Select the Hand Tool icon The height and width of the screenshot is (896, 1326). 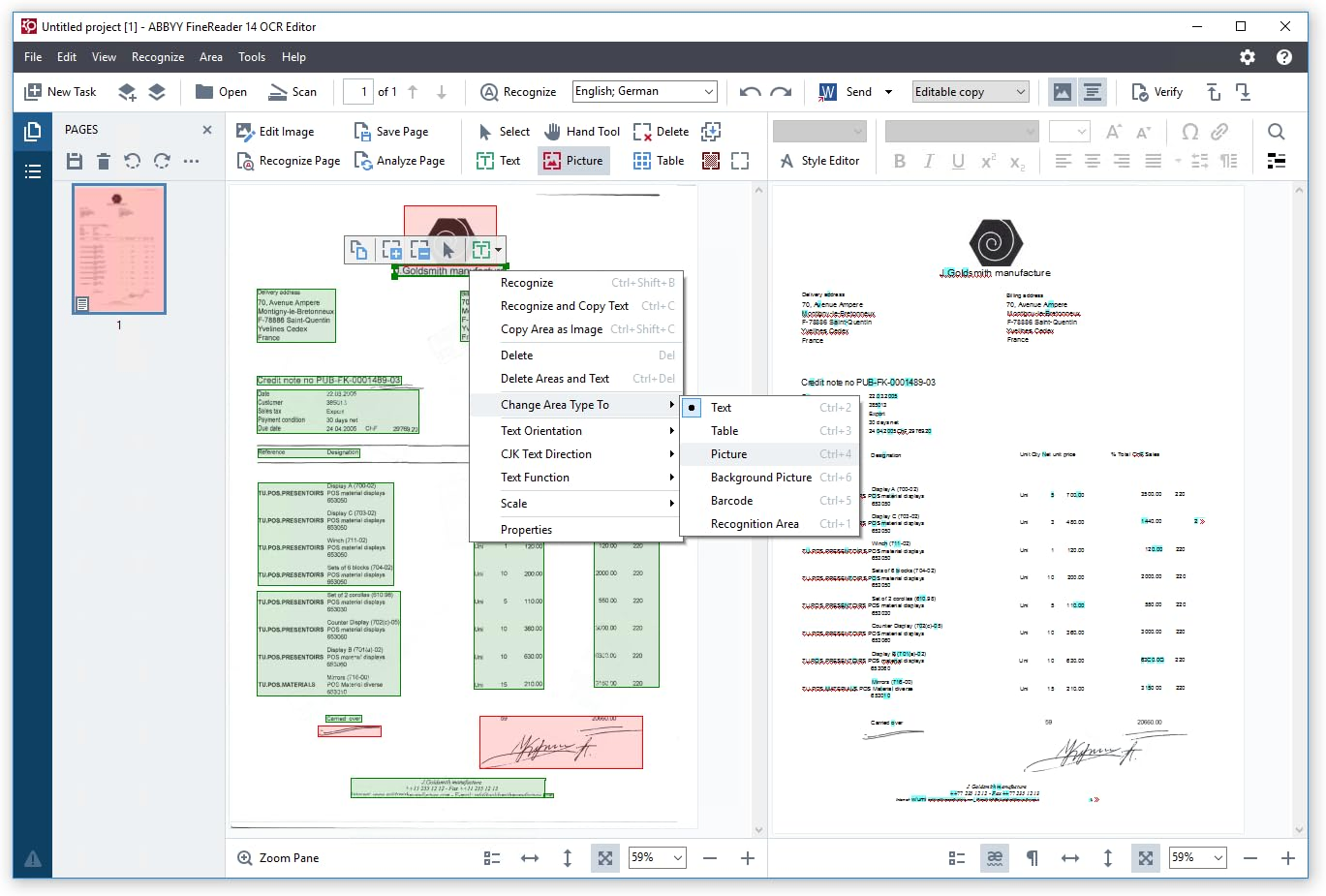[553, 132]
